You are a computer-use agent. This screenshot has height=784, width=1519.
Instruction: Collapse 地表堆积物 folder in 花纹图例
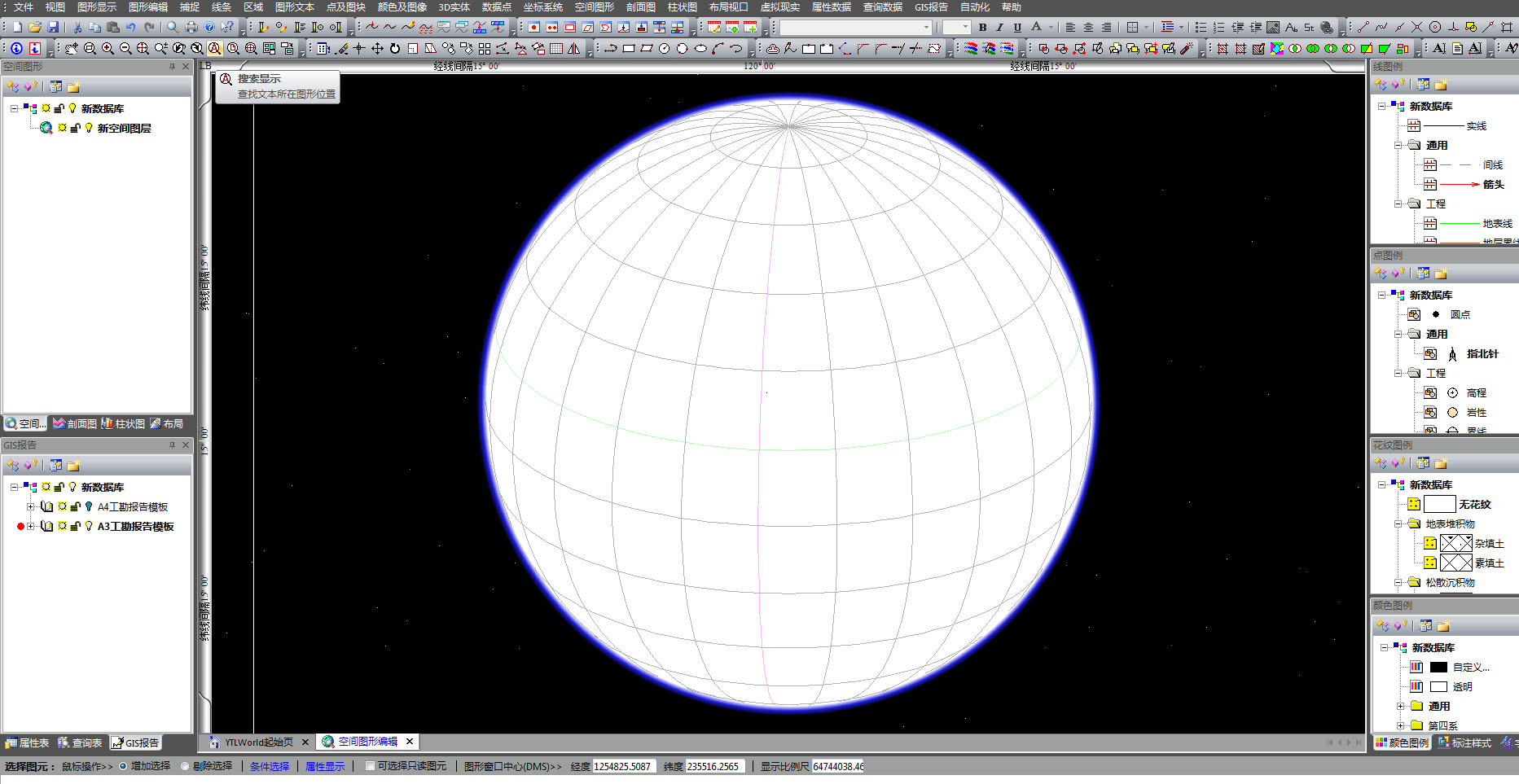click(1398, 523)
